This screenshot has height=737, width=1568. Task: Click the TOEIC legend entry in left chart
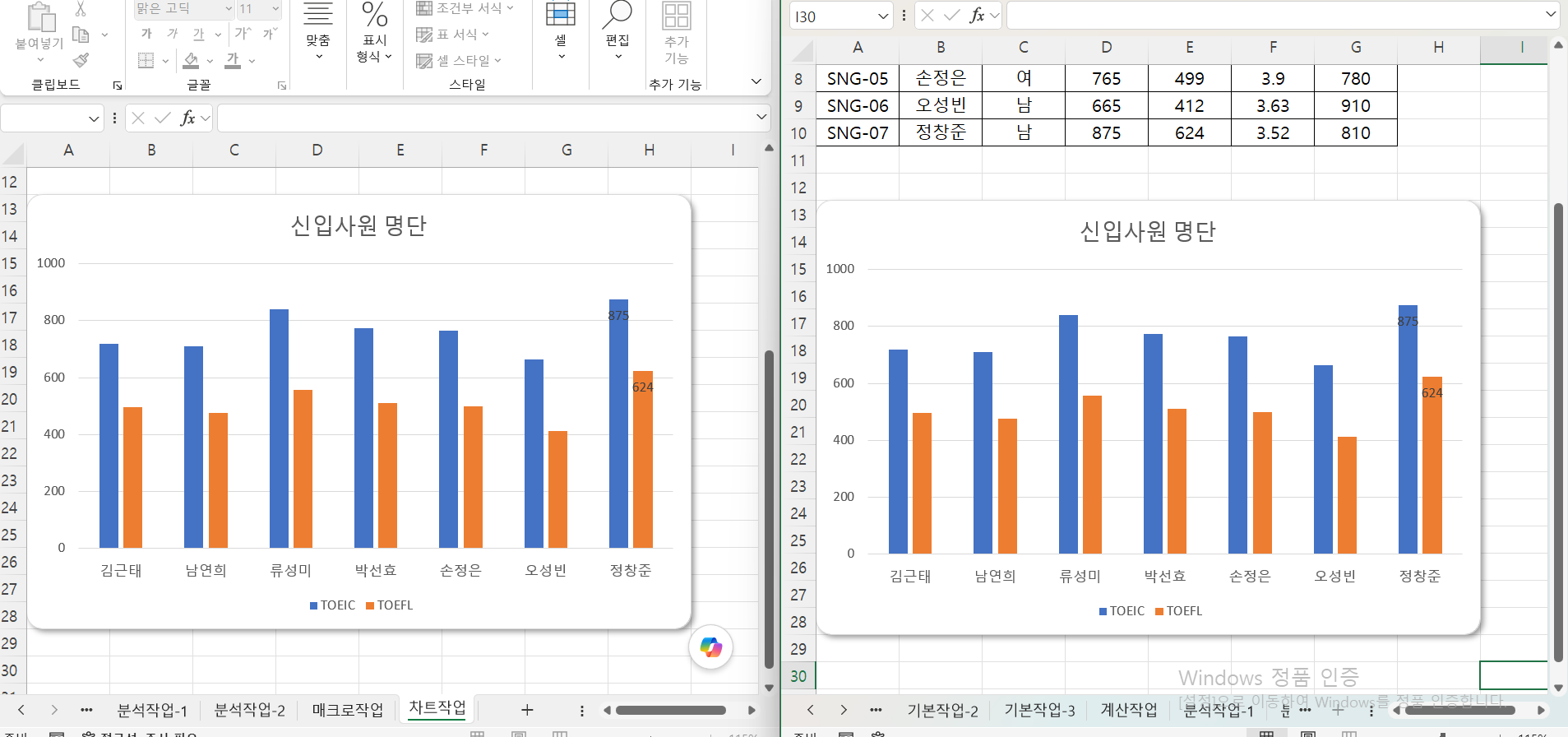pyautogui.click(x=332, y=605)
